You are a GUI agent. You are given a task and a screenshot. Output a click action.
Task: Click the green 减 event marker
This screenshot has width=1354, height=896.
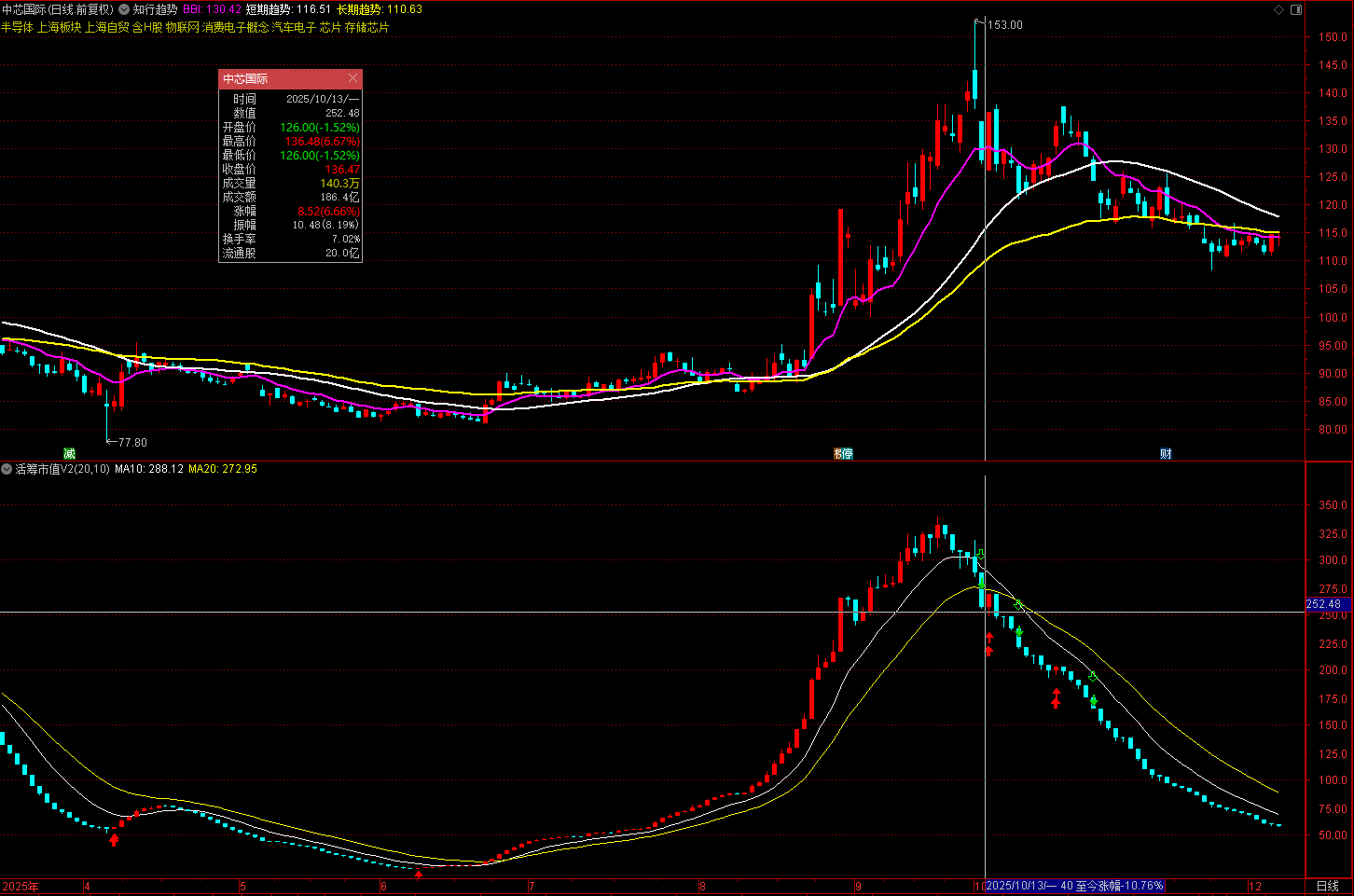pyautogui.click(x=69, y=453)
